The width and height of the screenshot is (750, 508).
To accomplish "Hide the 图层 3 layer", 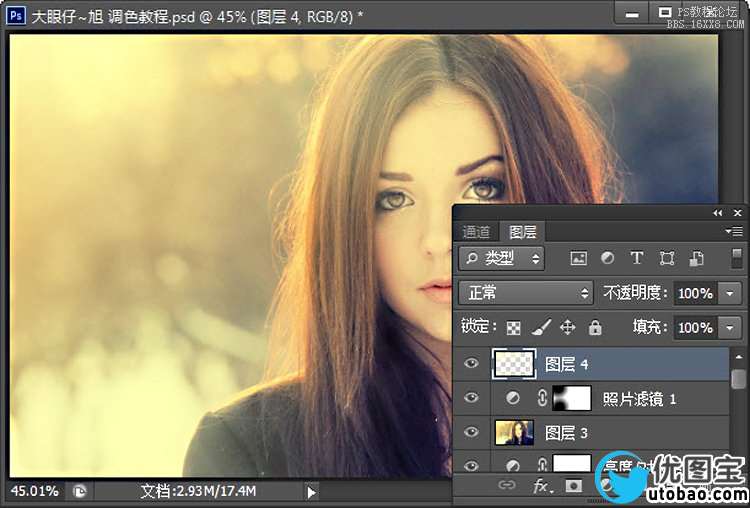I will 471,432.
